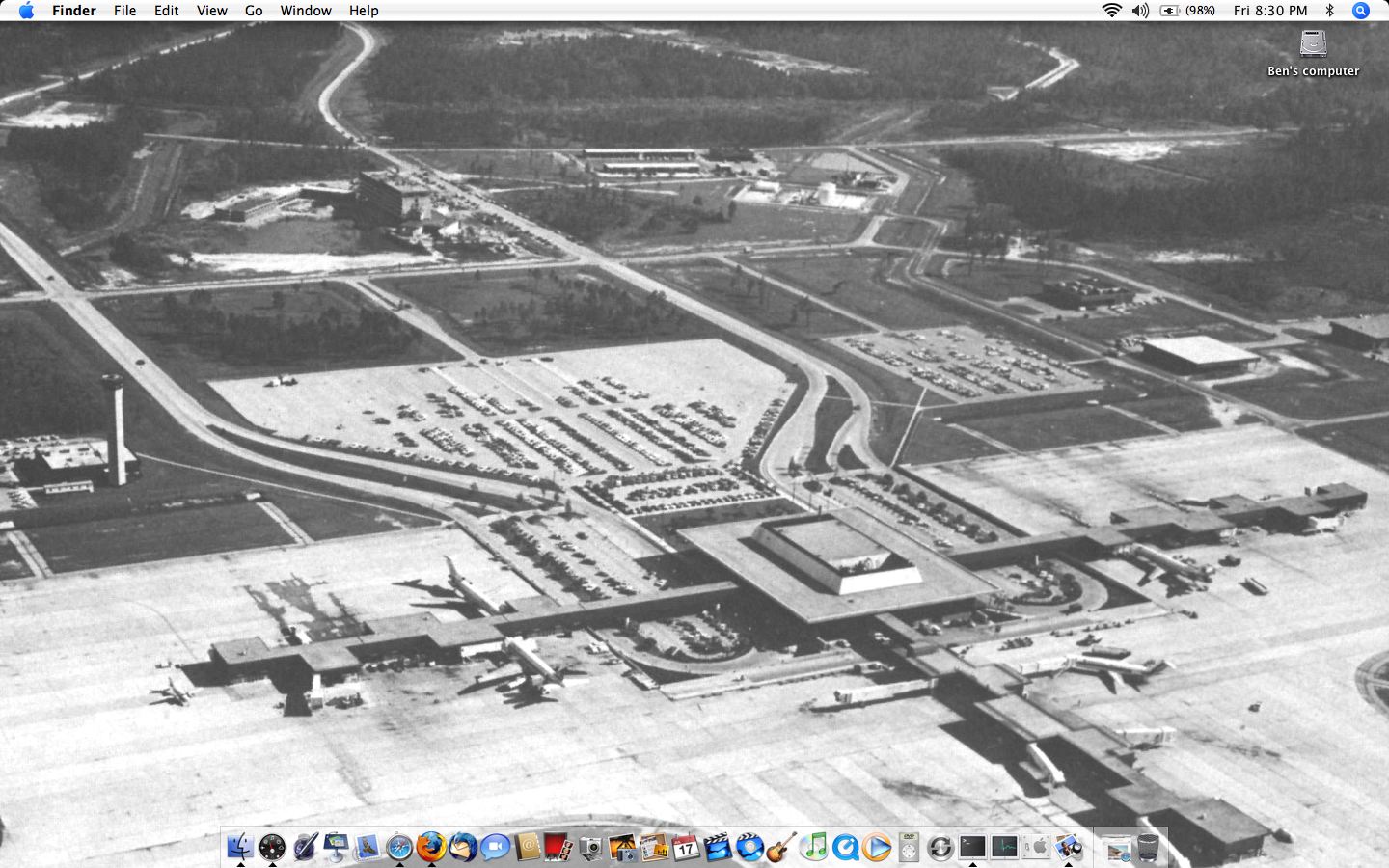Viewport: 1389px width, 868px height.
Task: Open the Keynote podium icon in Dock
Action: 336,847
